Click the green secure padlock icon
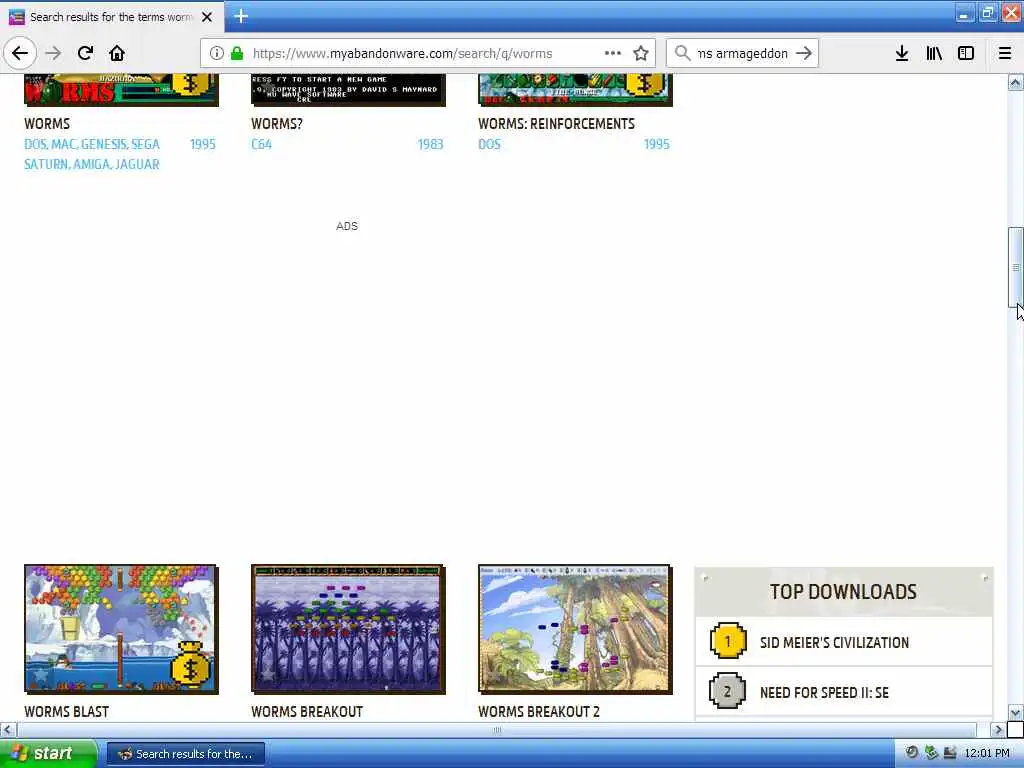Image resolution: width=1024 pixels, height=768 pixels. click(x=236, y=53)
